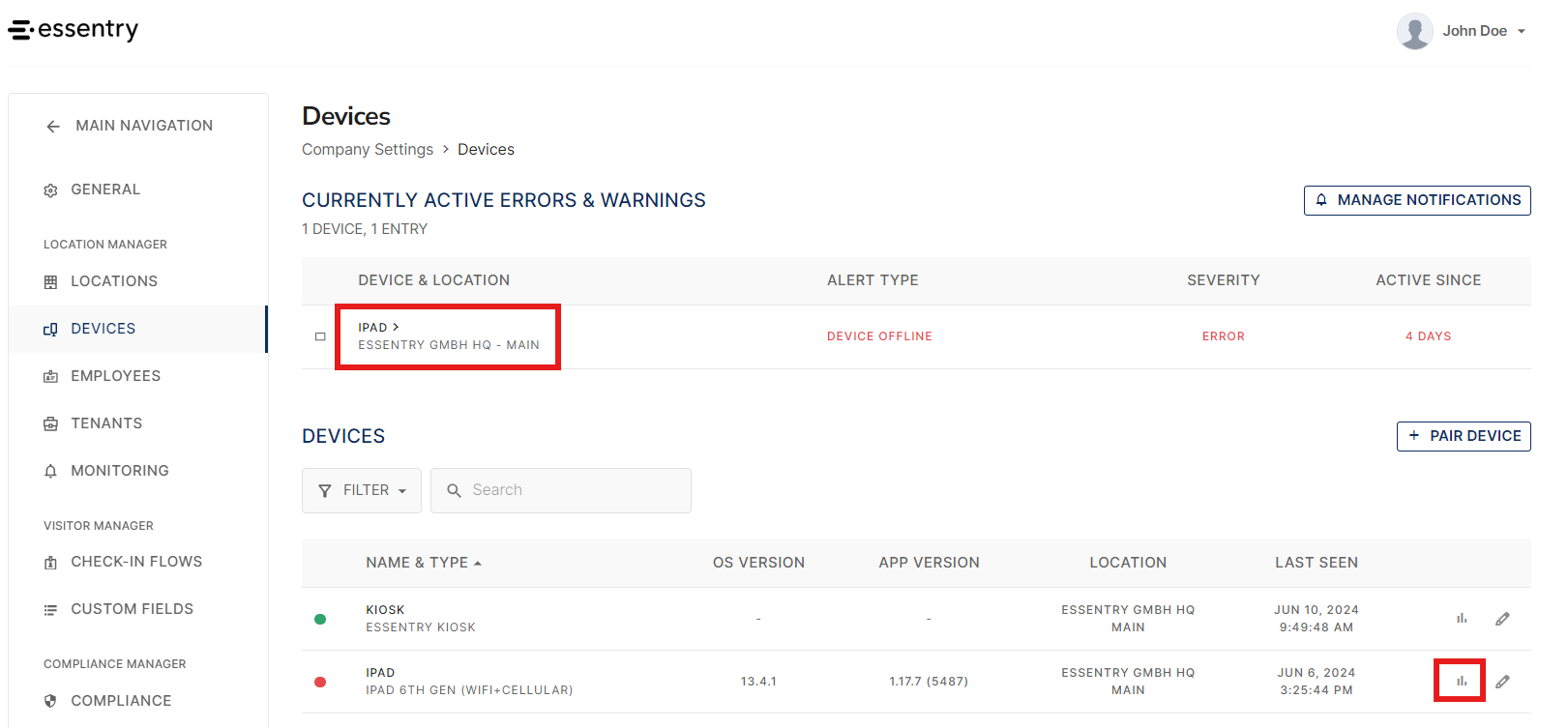Click ERROR severity value
The height and width of the screenshot is (728, 1568).
click(1224, 336)
